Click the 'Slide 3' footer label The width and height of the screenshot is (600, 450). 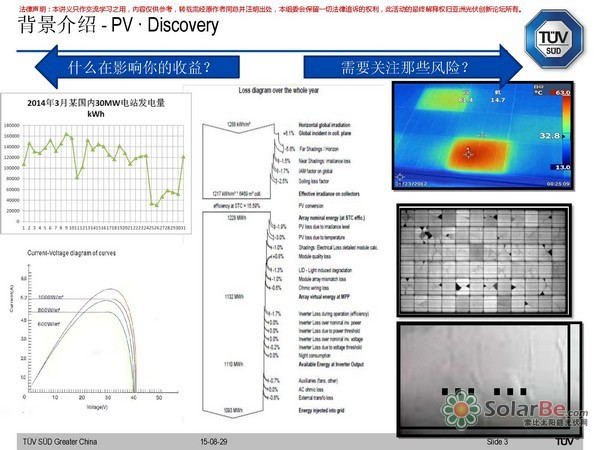click(497, 441)
